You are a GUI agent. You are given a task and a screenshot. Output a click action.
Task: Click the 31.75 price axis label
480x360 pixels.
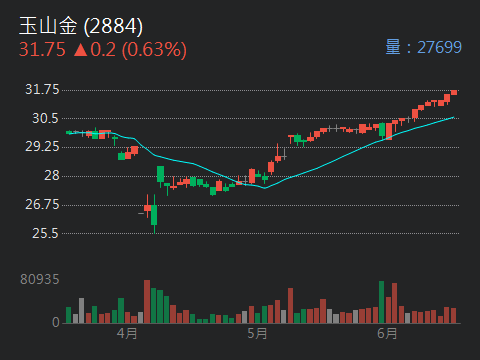[42, 89]
